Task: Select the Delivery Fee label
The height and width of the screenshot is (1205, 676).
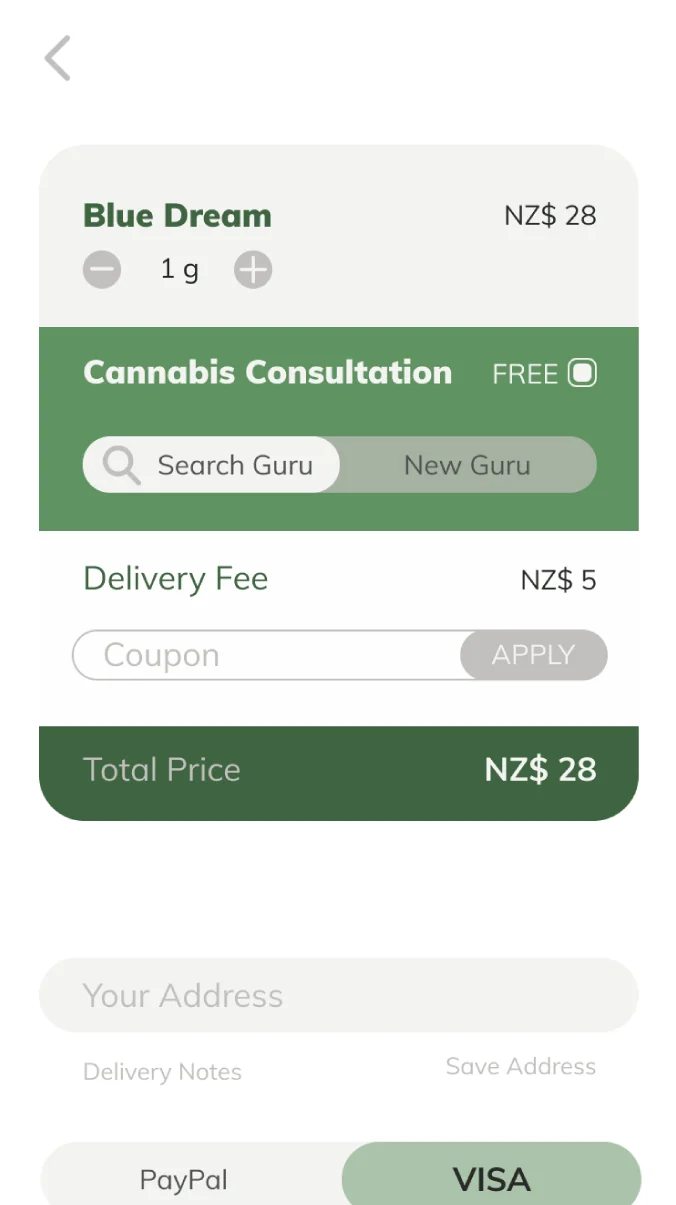Action: [x=175, y=579]
